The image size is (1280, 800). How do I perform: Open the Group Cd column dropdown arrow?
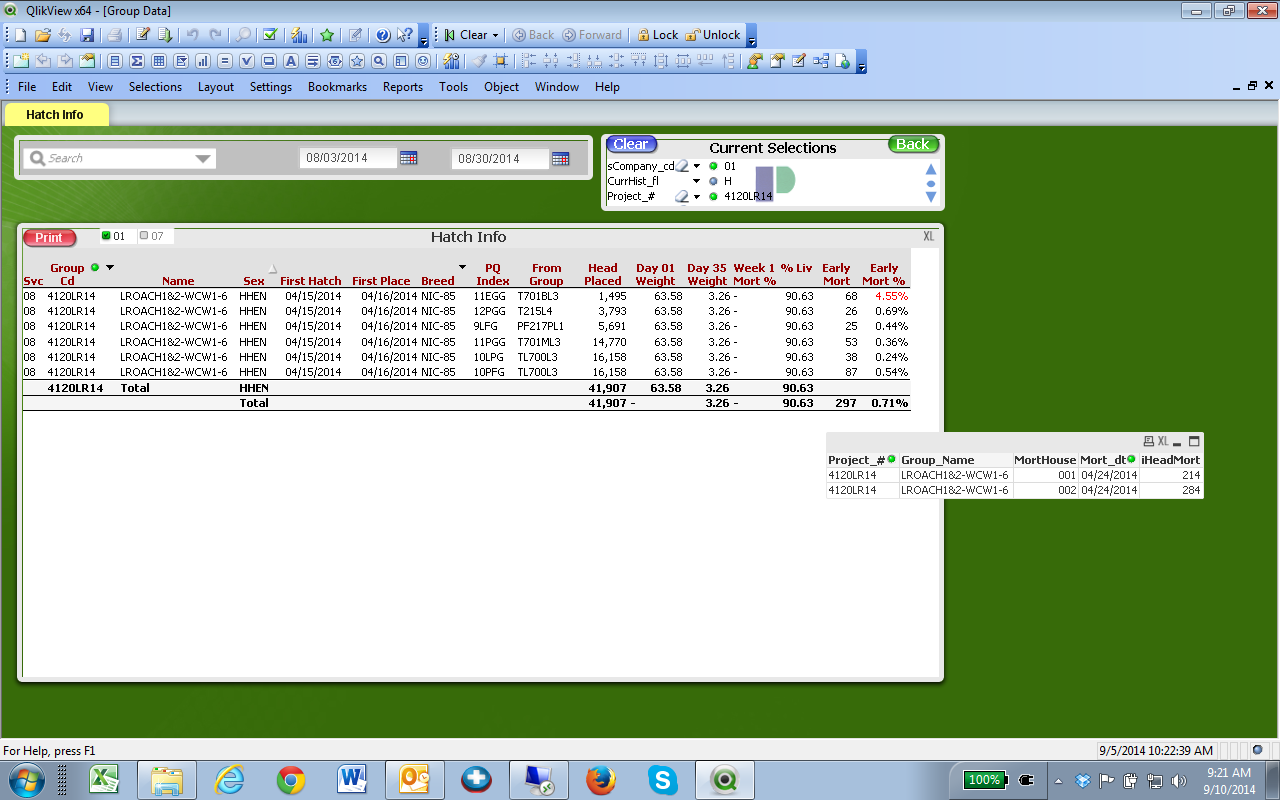coord(110,268)
